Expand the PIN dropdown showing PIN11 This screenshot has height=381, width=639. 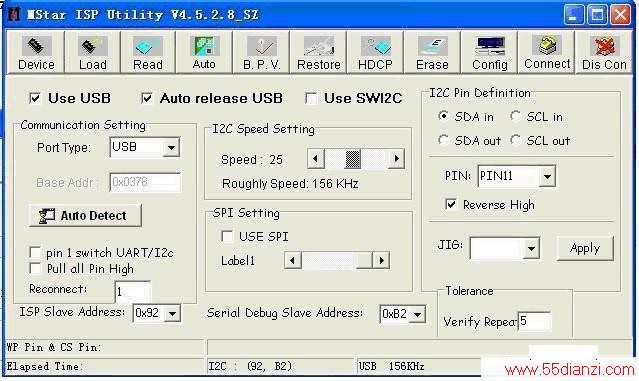click(547, 176)
